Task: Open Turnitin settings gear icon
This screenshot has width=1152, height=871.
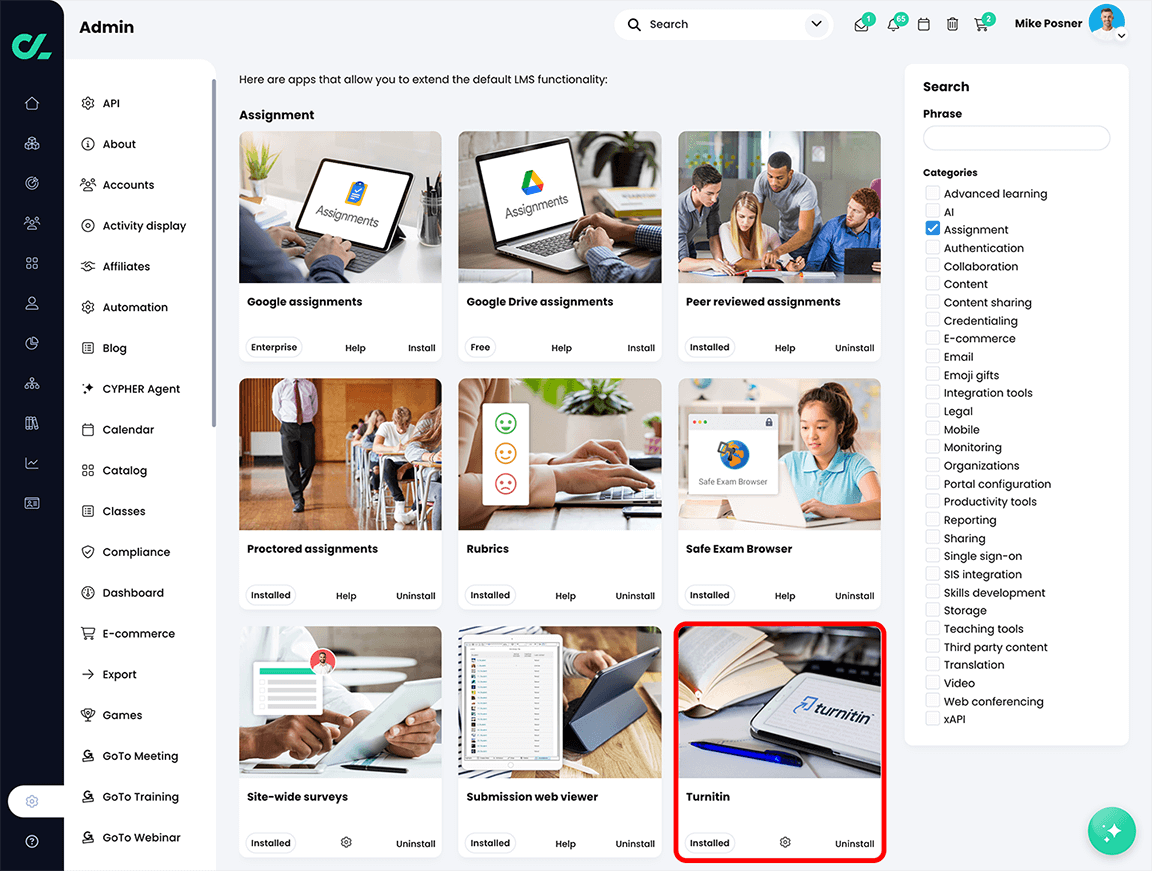Action: point(785,842)
